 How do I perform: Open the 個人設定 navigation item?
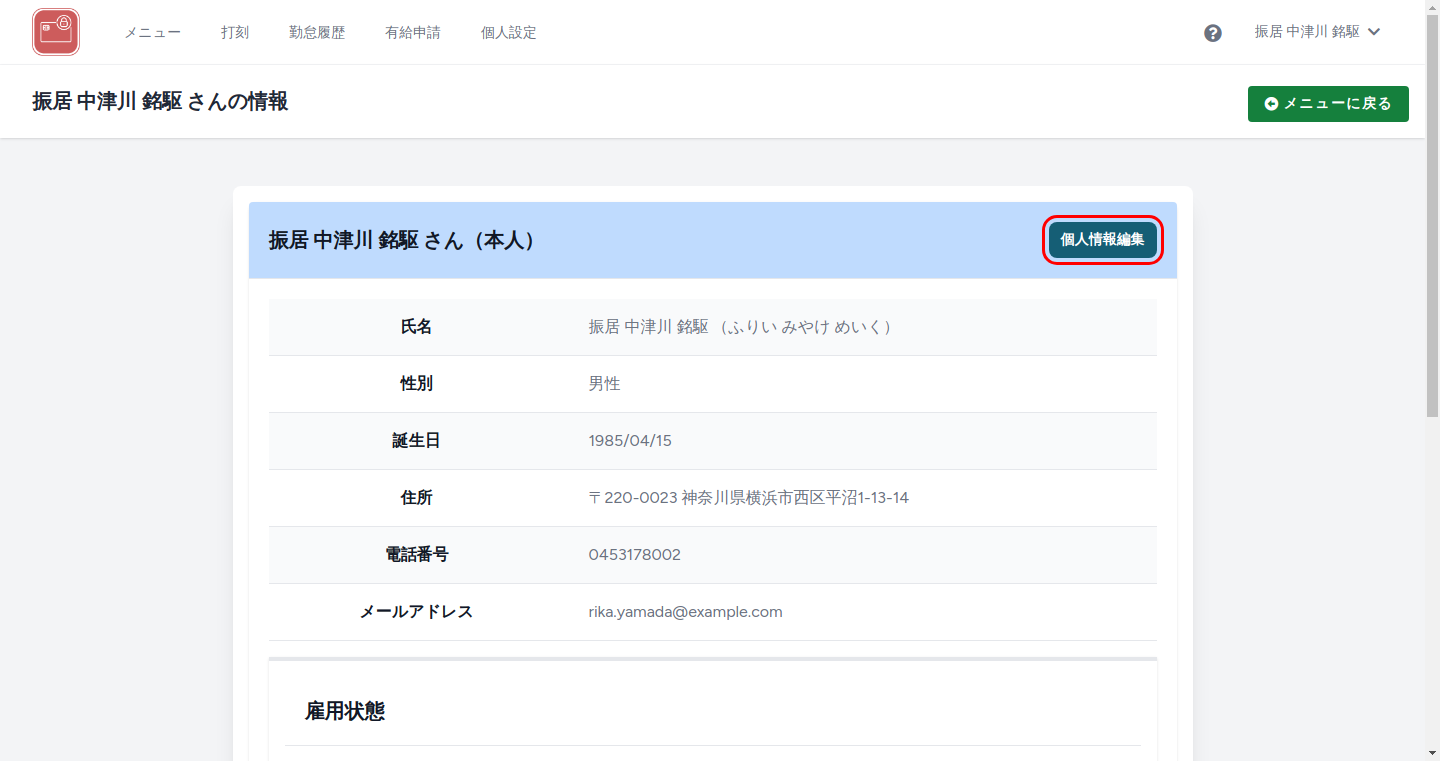pyautogui.click(x=509, y=32)
